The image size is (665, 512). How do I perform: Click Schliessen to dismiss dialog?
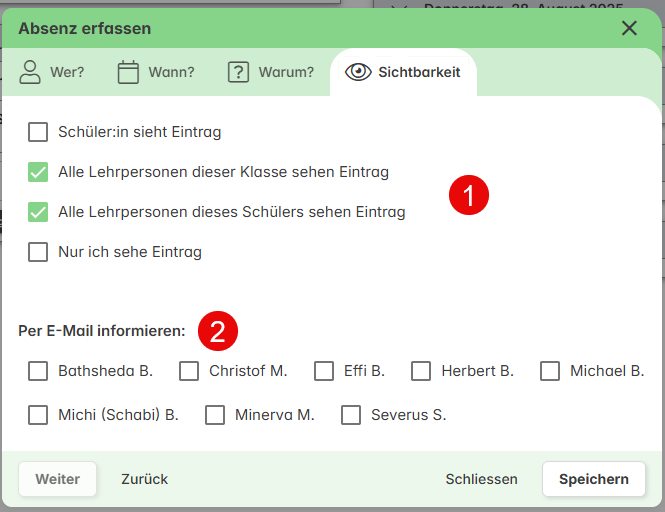(481, 479)
